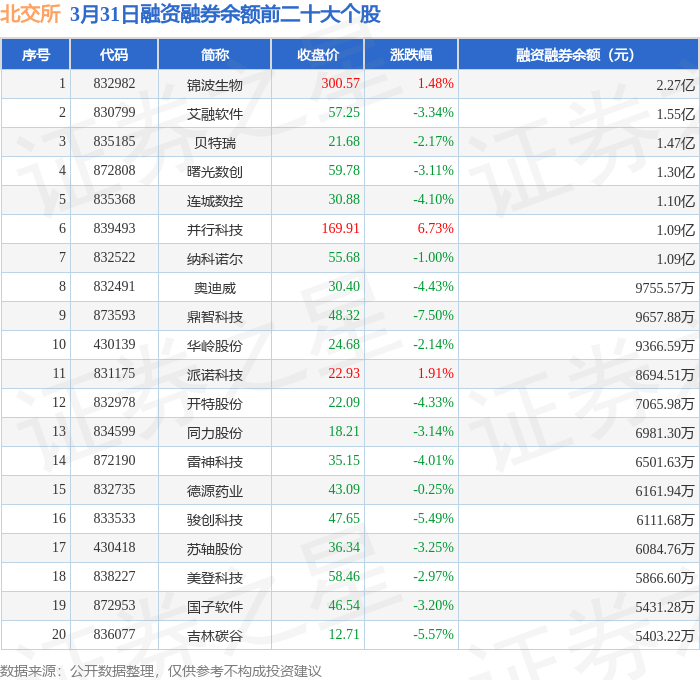Click closing price 18.21
Screen dimensions: 700x680
pos(344,432)
